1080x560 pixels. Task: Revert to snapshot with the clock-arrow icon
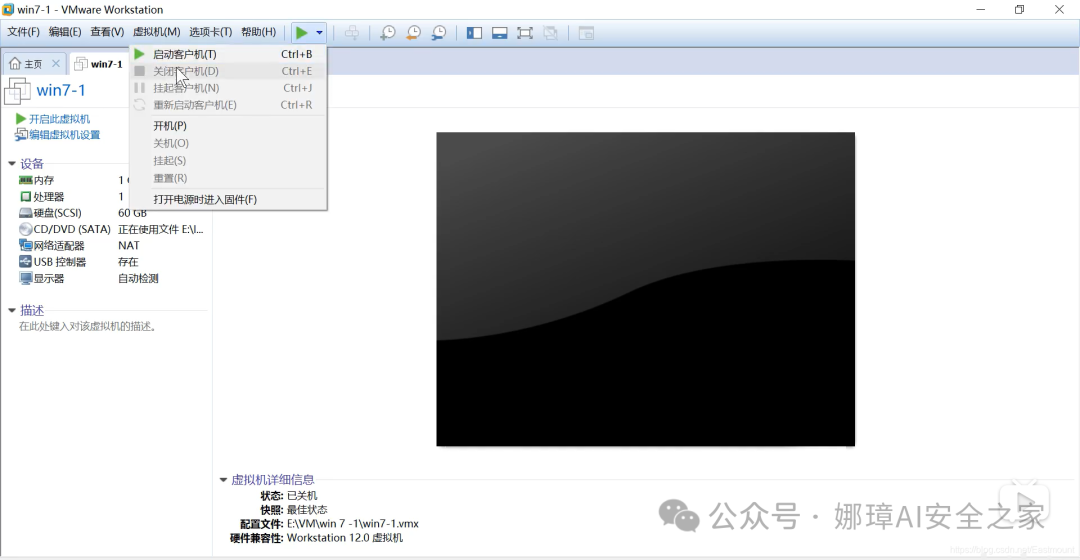413,32
